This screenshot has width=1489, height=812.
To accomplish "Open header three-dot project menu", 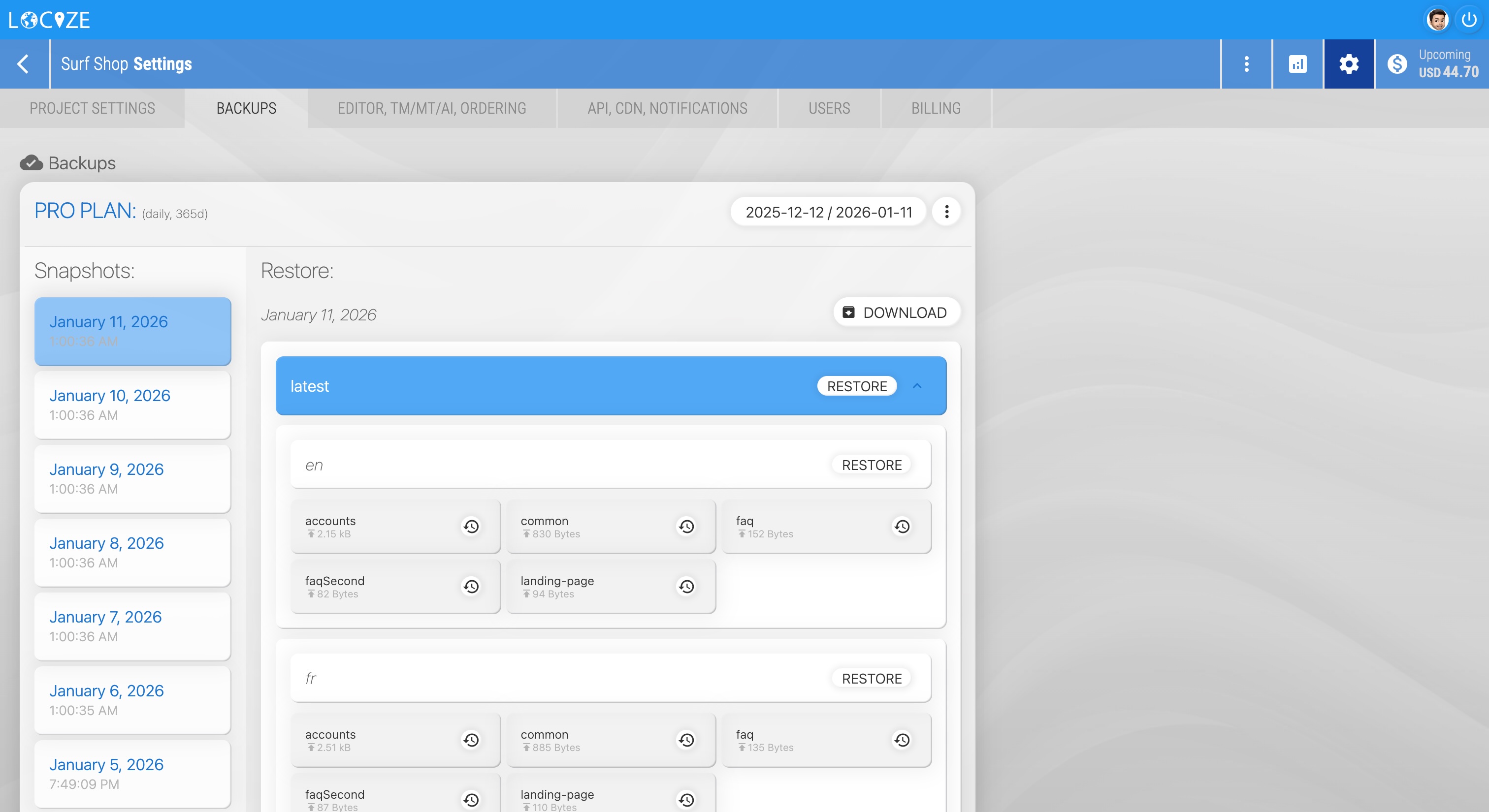I will (x=1246, y=64).
